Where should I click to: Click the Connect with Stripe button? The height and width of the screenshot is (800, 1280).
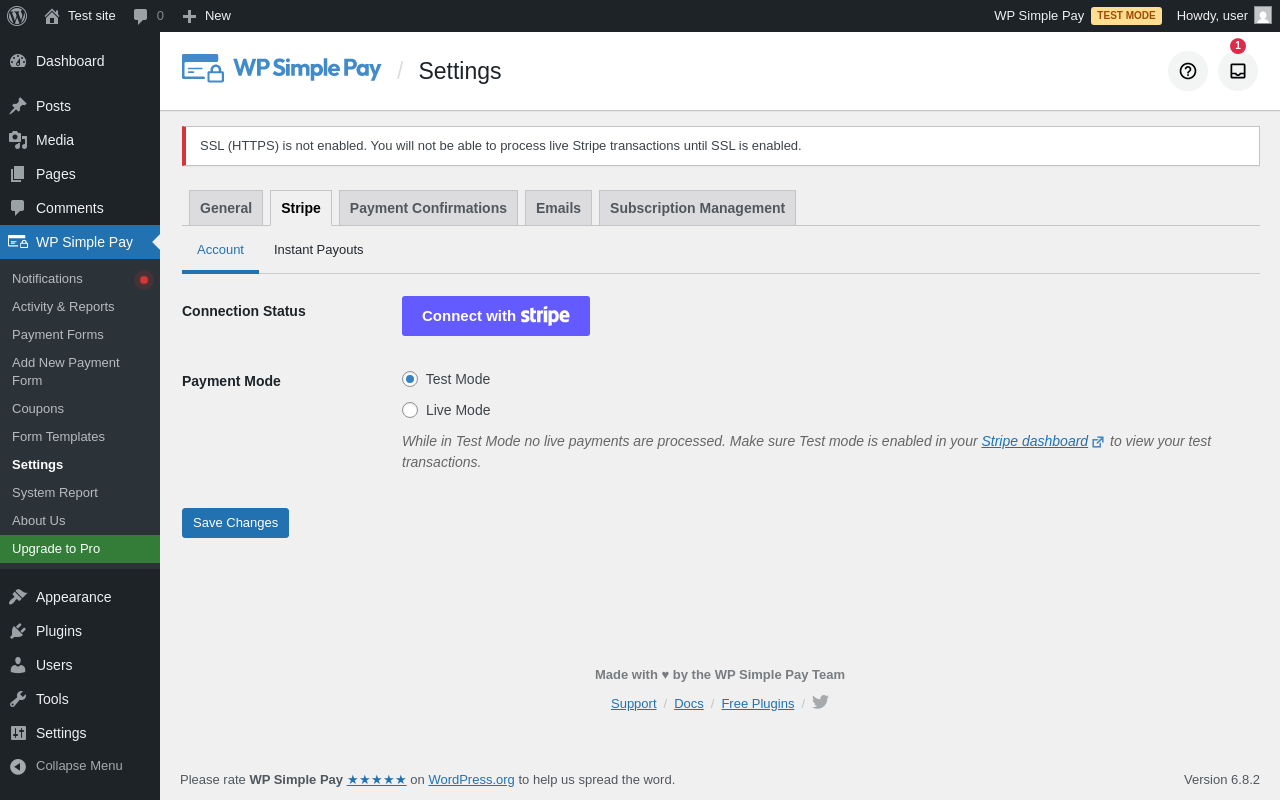click(x=496, y=316)
